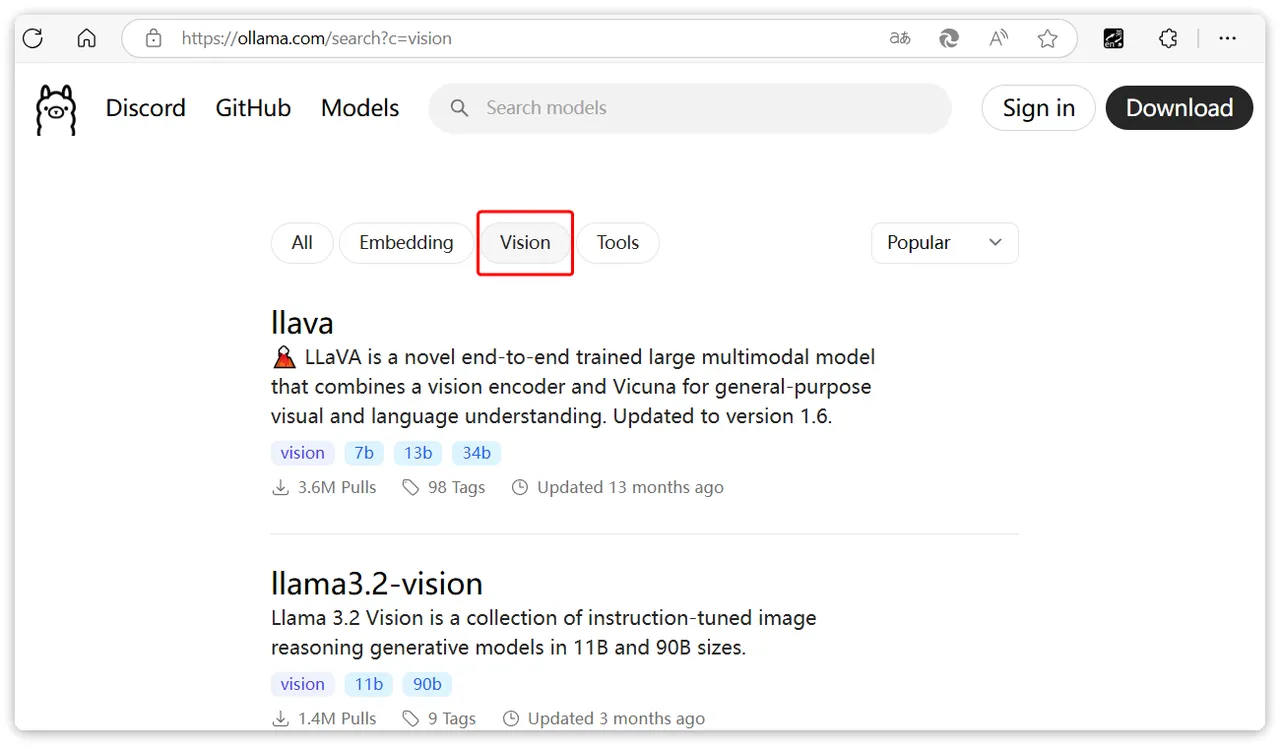Open browser settings three-dot menu

1228,39
